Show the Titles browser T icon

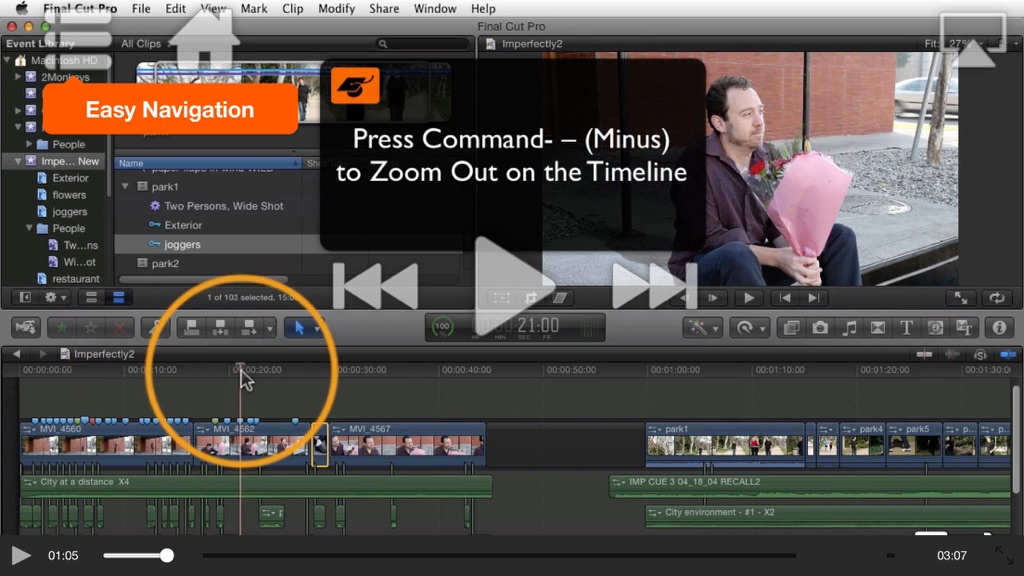[906, 327]
